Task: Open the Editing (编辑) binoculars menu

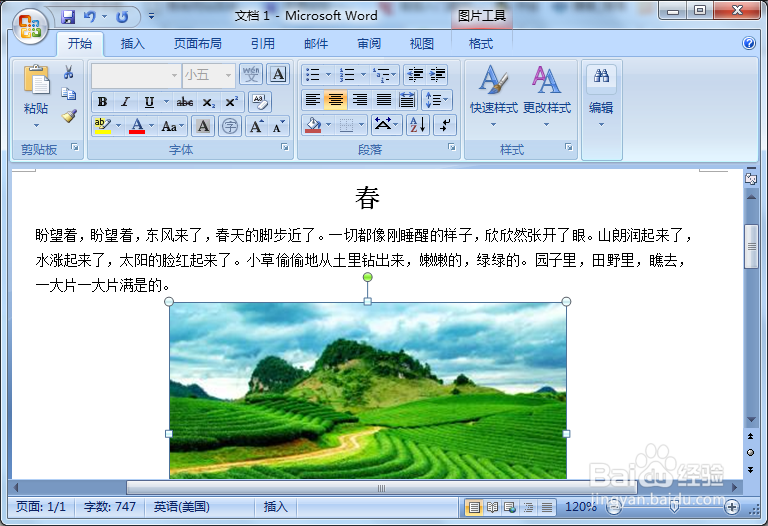Action: (x=601, y=96)
